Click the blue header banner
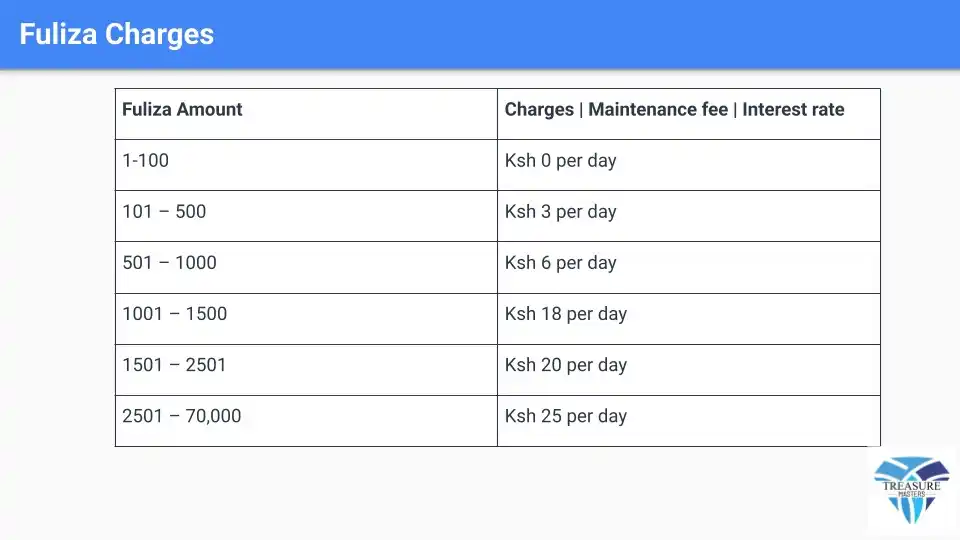960x540 pixels. [480, 34]
